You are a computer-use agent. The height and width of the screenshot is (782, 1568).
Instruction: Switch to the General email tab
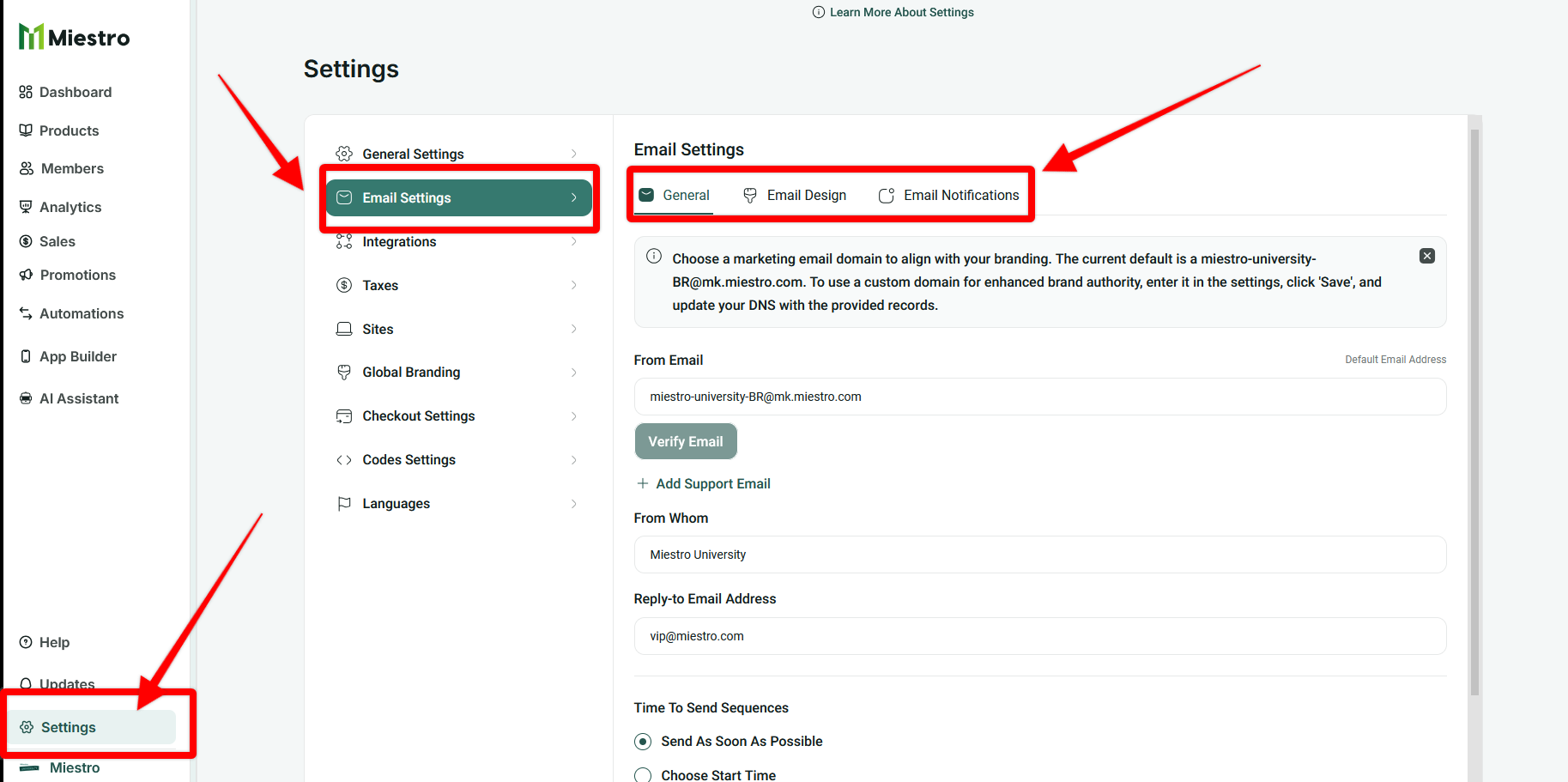pyautogui.click(x=675, y=196)
